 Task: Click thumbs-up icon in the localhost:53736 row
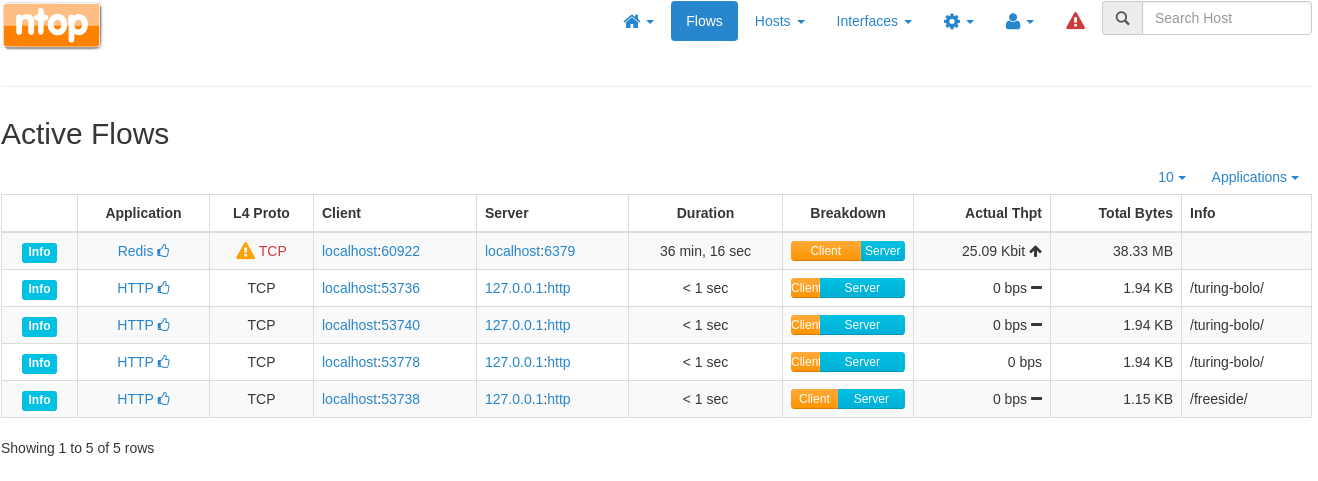[164, 288]
